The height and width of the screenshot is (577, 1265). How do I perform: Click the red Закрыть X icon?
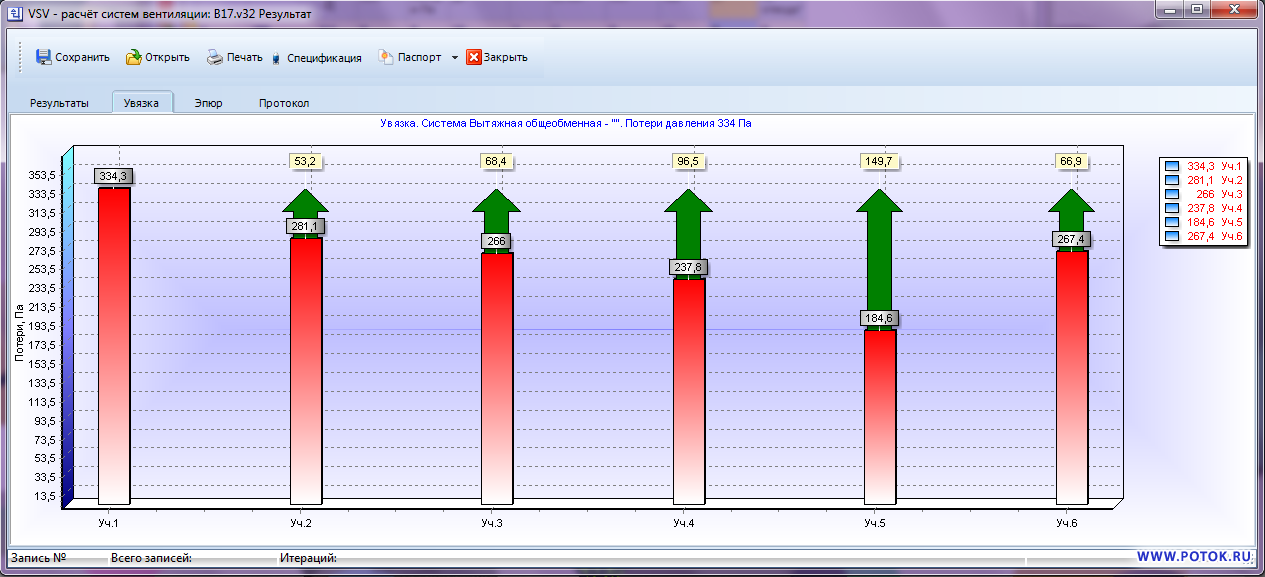point(474,57)
